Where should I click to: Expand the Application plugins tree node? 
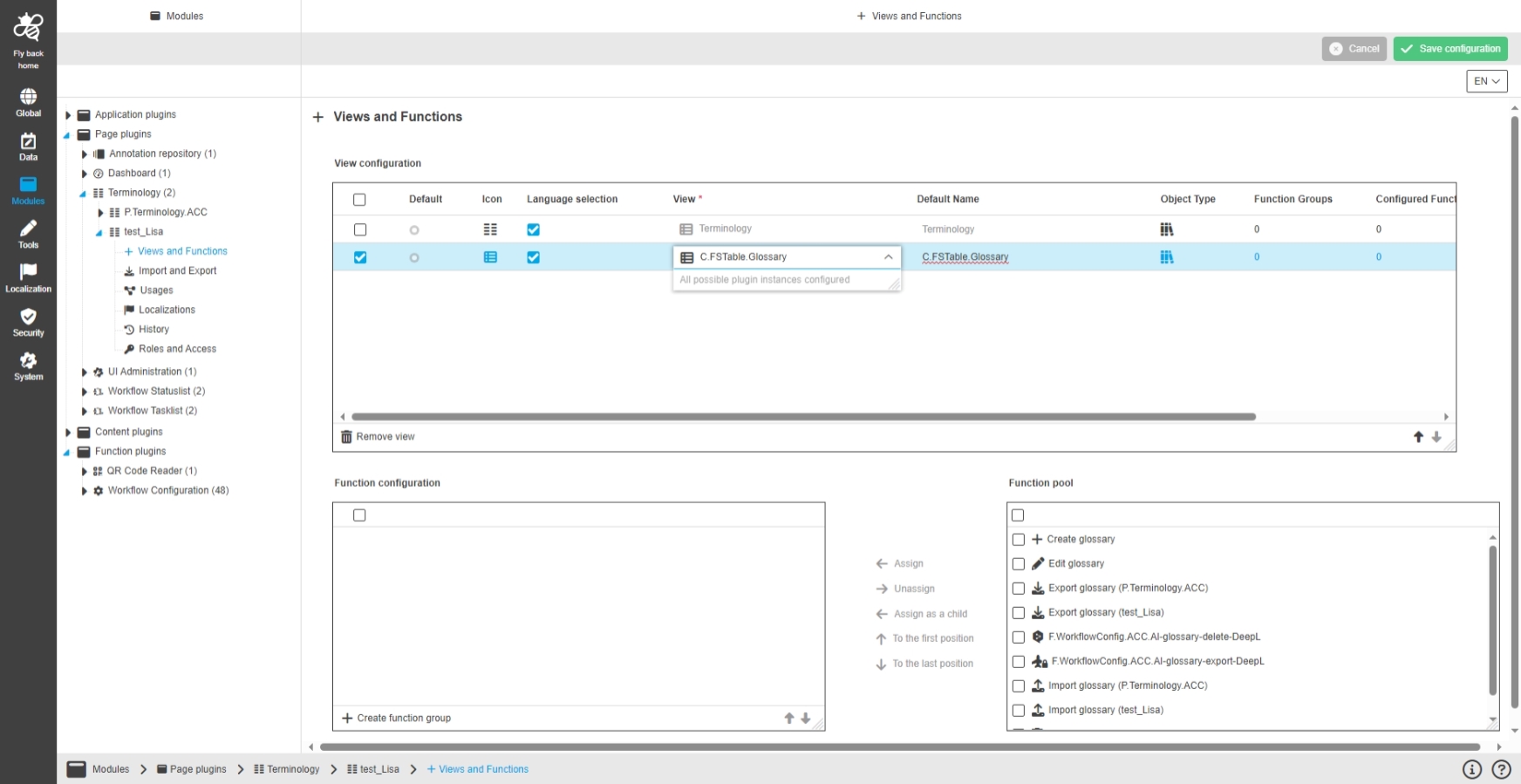68,115
